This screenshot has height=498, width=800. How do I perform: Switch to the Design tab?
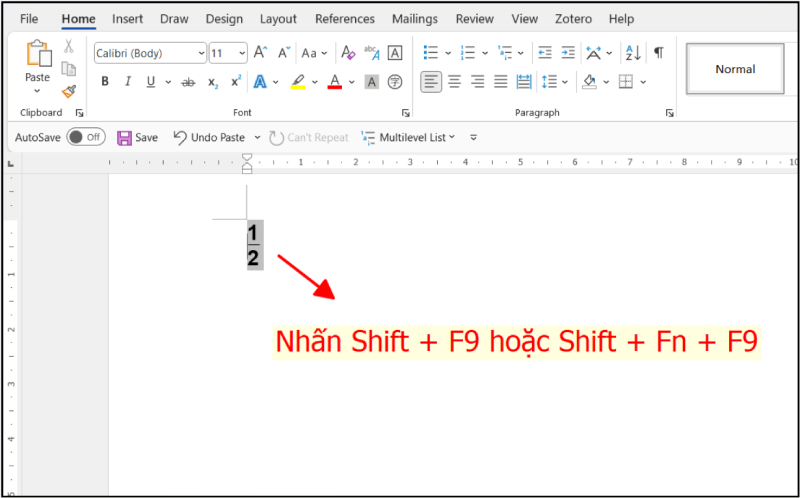[x=224, y=19]
